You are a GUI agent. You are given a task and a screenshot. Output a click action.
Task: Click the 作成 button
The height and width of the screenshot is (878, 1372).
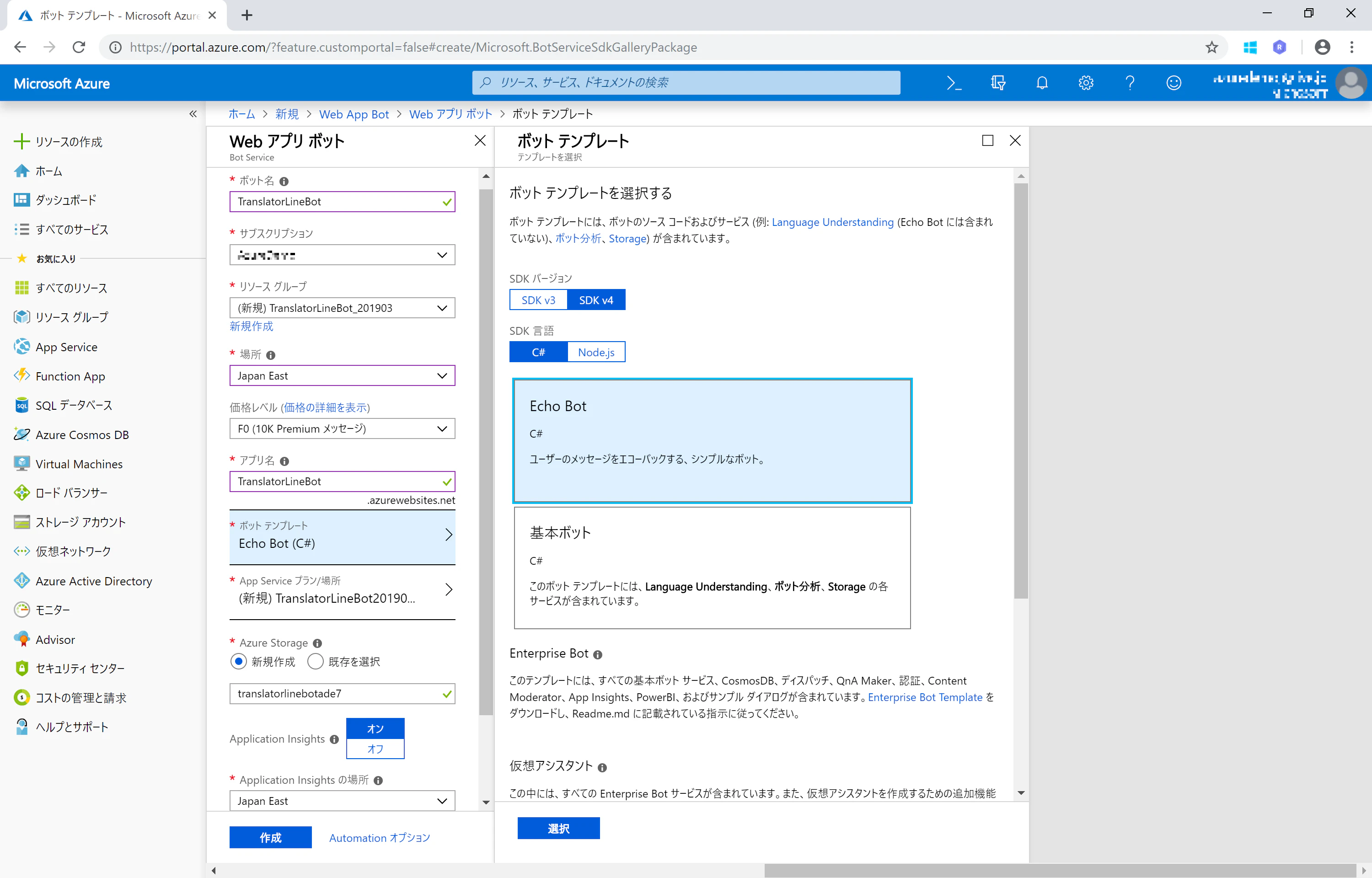(270, 837)
